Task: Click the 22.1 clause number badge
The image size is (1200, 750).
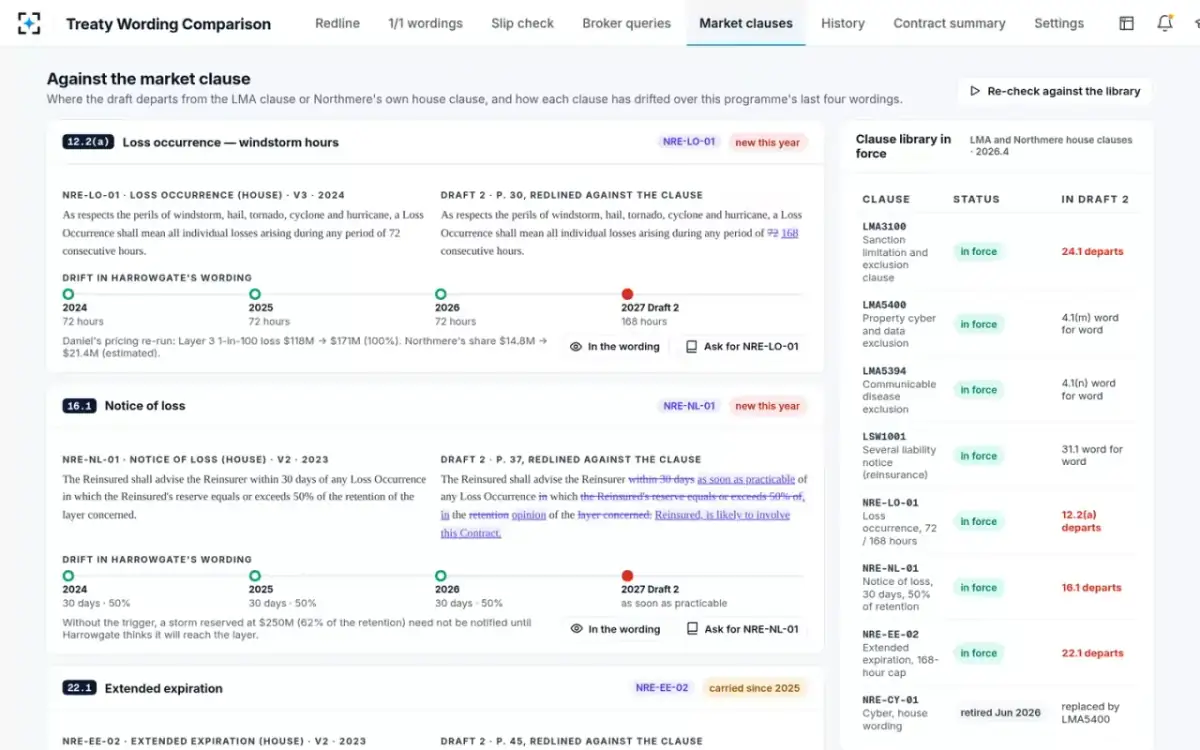Action: 79,688
